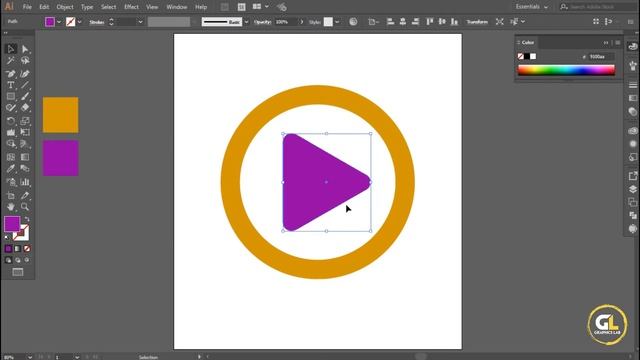Select the Shaper tool
Image resolution: width=640 pixels, height=360 pixels.
click(11, 108)
